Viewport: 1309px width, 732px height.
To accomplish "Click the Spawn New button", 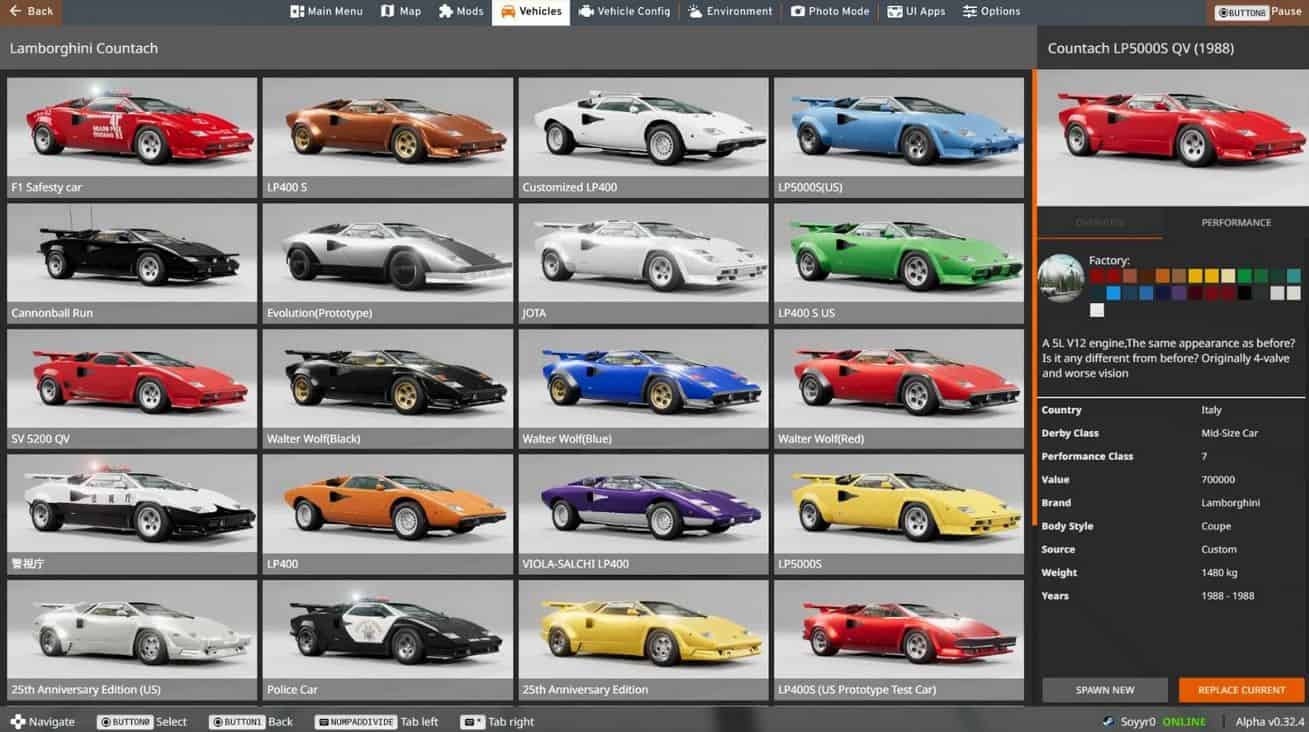I will (1104, 690).
